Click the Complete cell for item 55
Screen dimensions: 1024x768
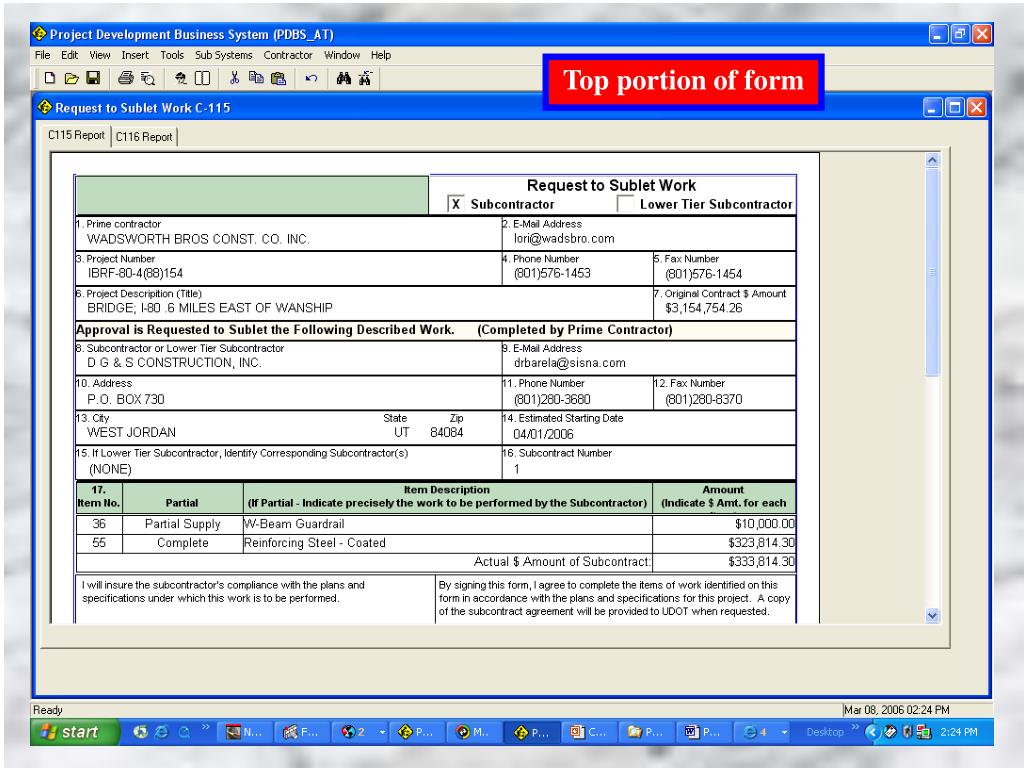(x=183, y=543)
